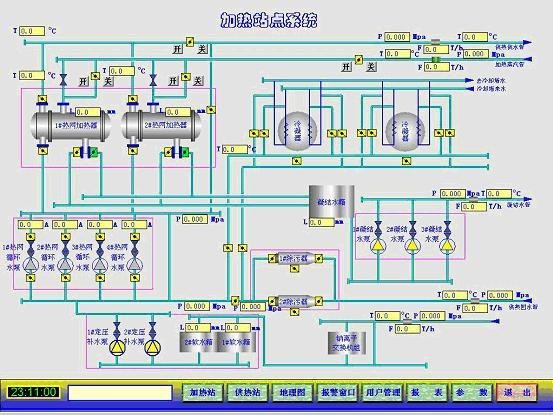Open 用户管理 user management
This screenshot has width=553, height=415.
(x=383, y=392)
